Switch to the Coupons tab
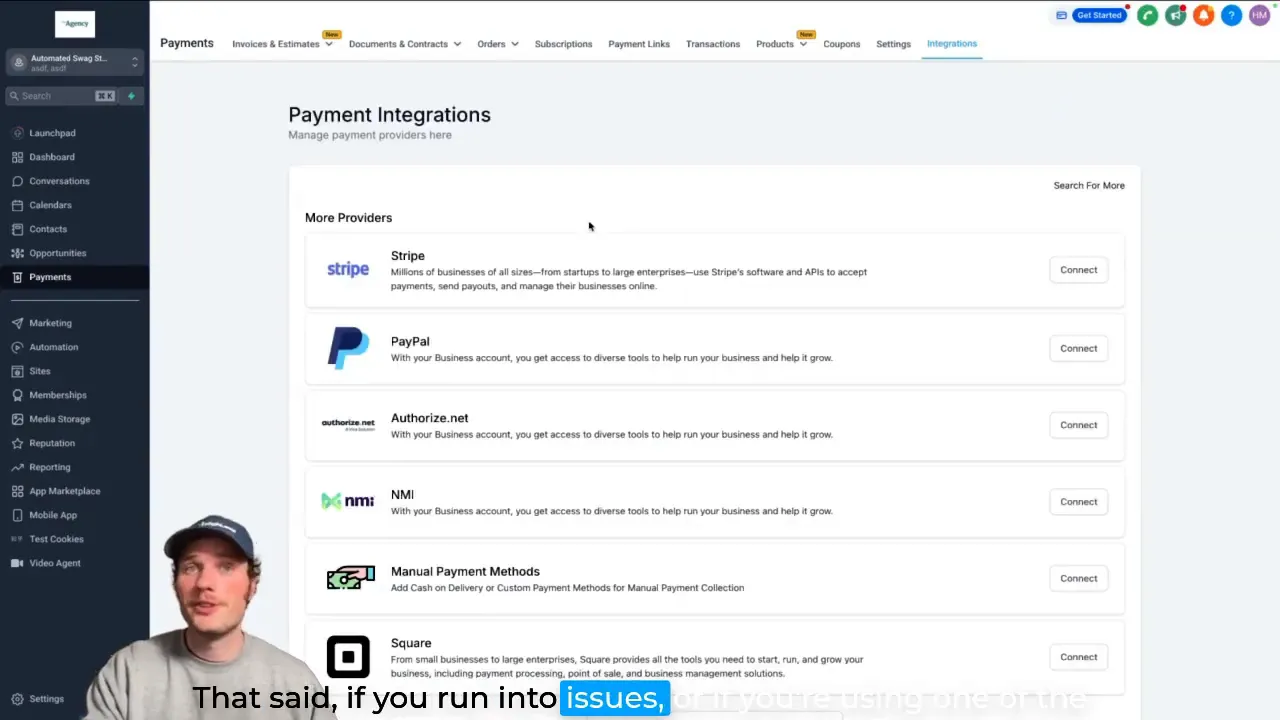This screenshot has width=1280, height=720. click(x=842, y=44)
